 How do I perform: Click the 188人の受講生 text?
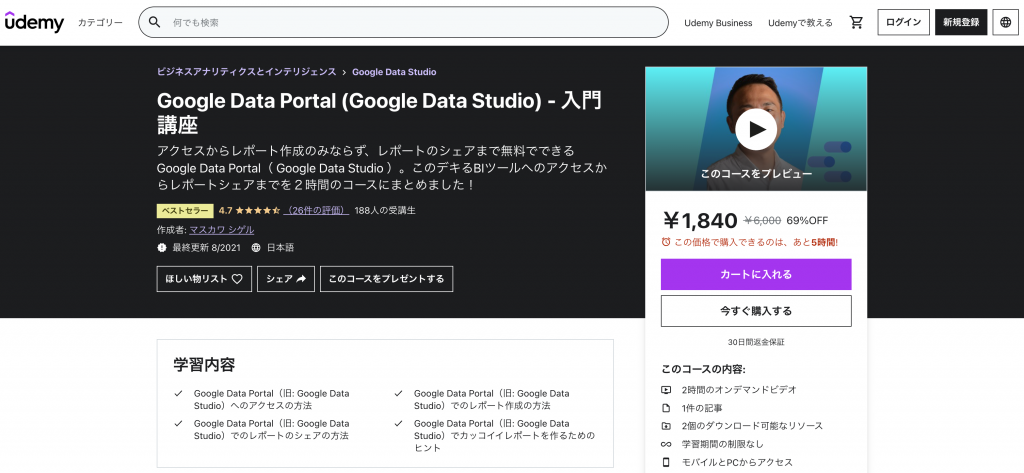click(385, 210)
